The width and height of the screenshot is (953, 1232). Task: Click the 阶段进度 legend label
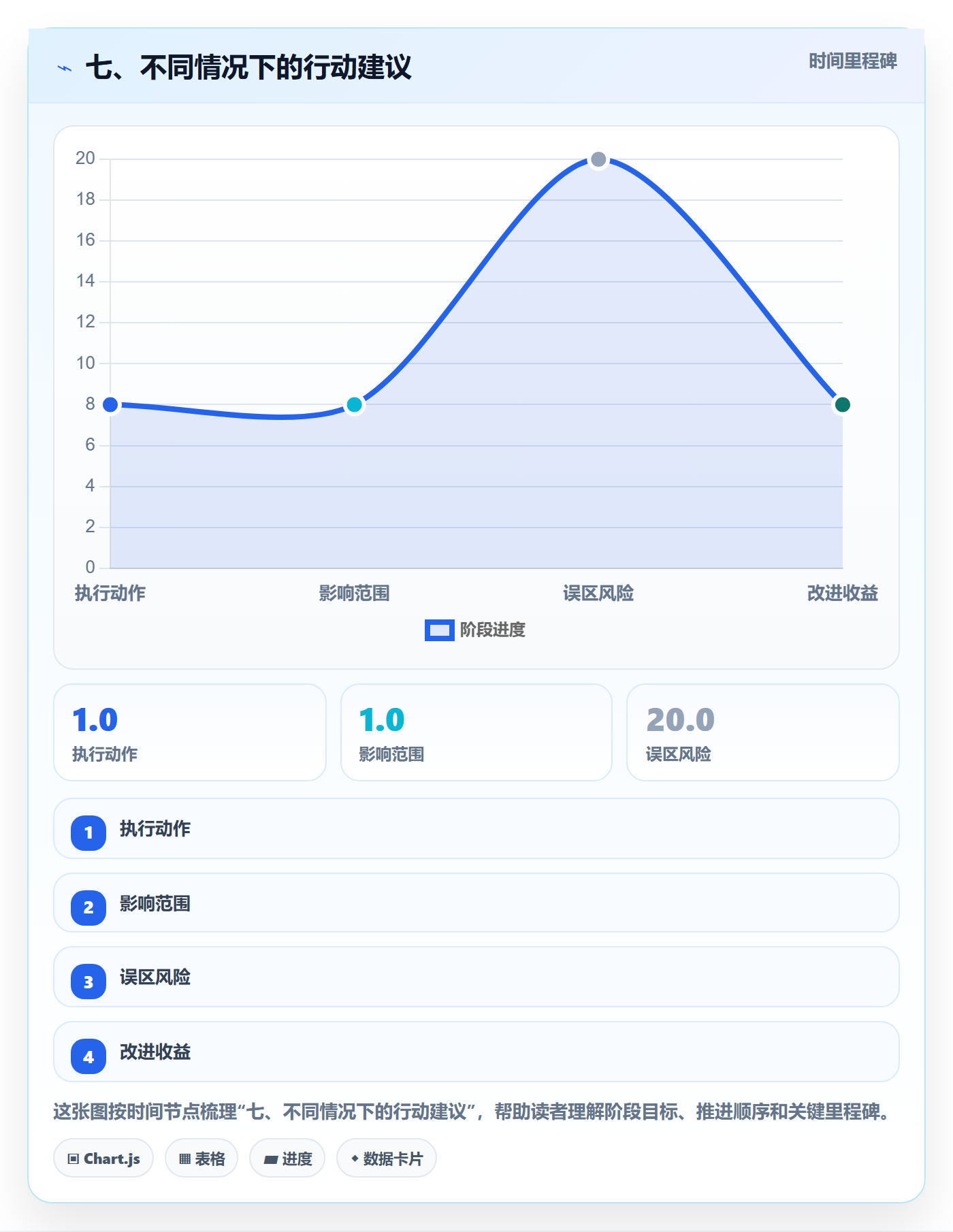tap(493, 630)
